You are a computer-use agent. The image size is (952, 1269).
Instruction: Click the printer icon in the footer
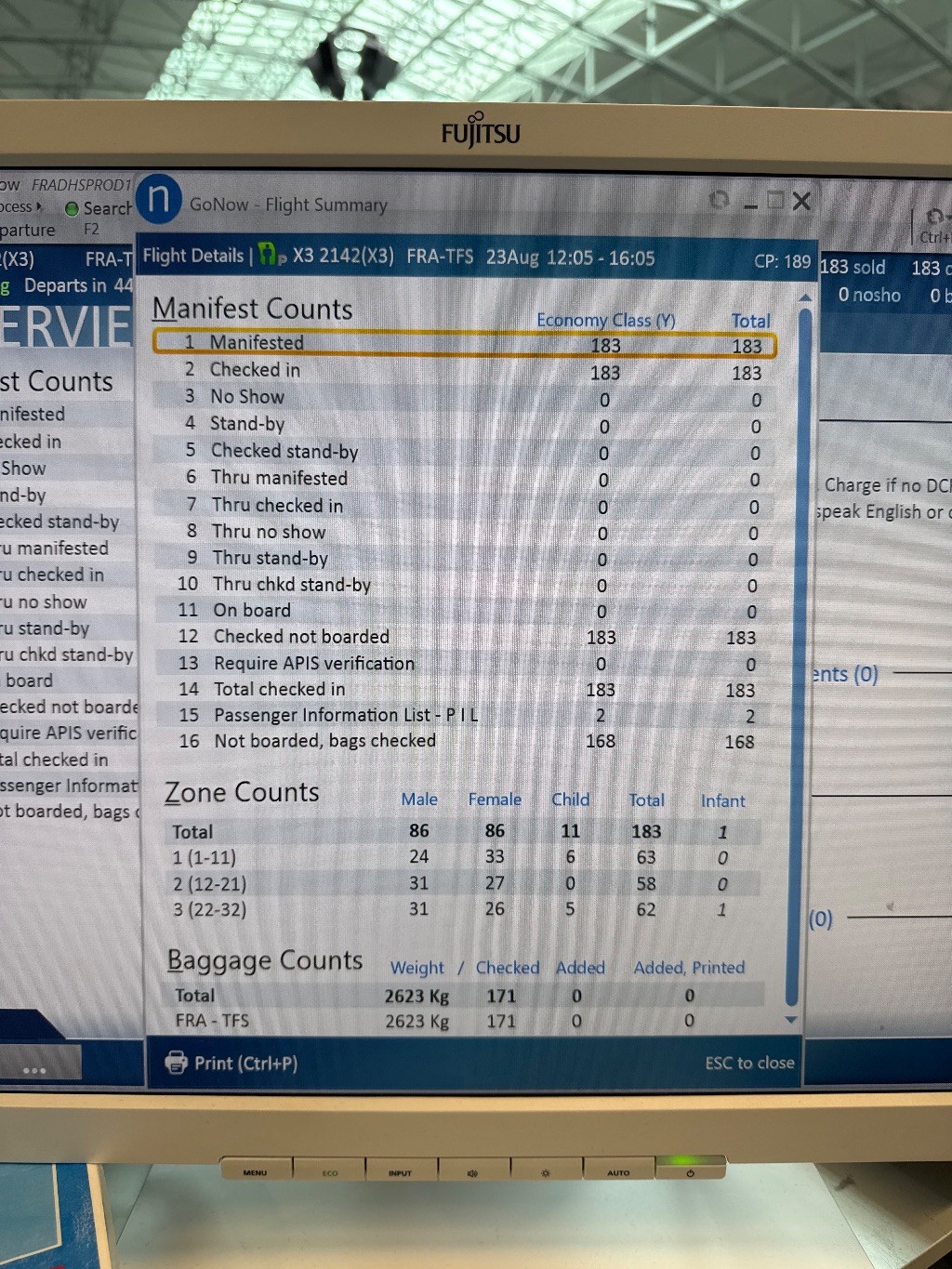point(176,1062)
